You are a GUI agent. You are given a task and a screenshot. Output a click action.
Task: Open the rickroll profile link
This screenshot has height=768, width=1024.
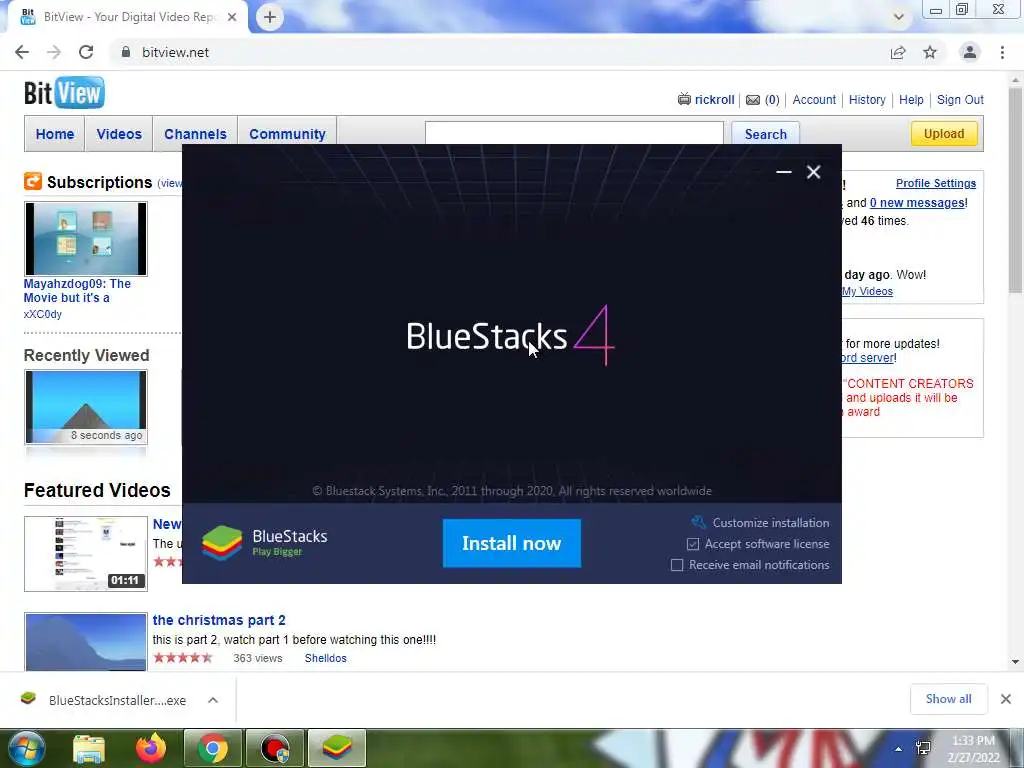point(714,99)
